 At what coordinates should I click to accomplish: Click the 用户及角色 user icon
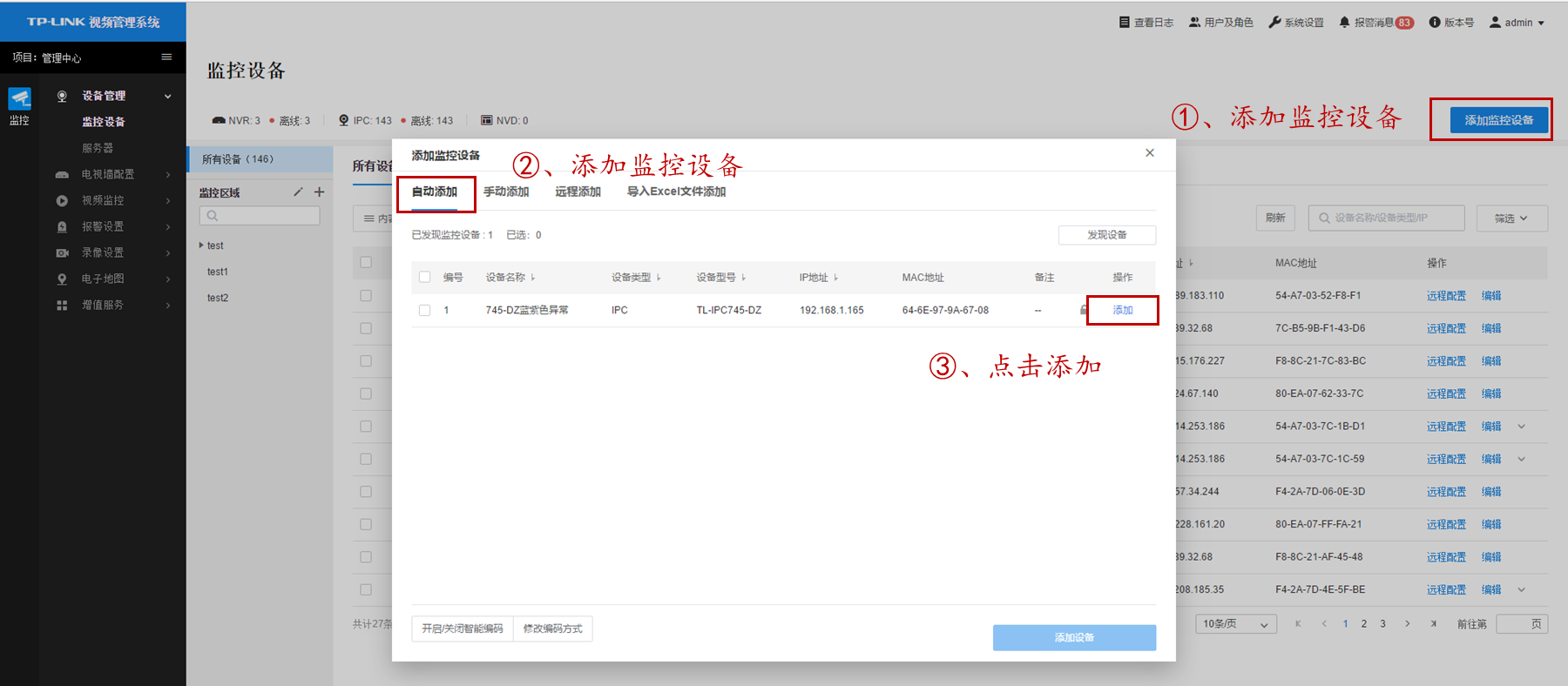pos(1194,23)
